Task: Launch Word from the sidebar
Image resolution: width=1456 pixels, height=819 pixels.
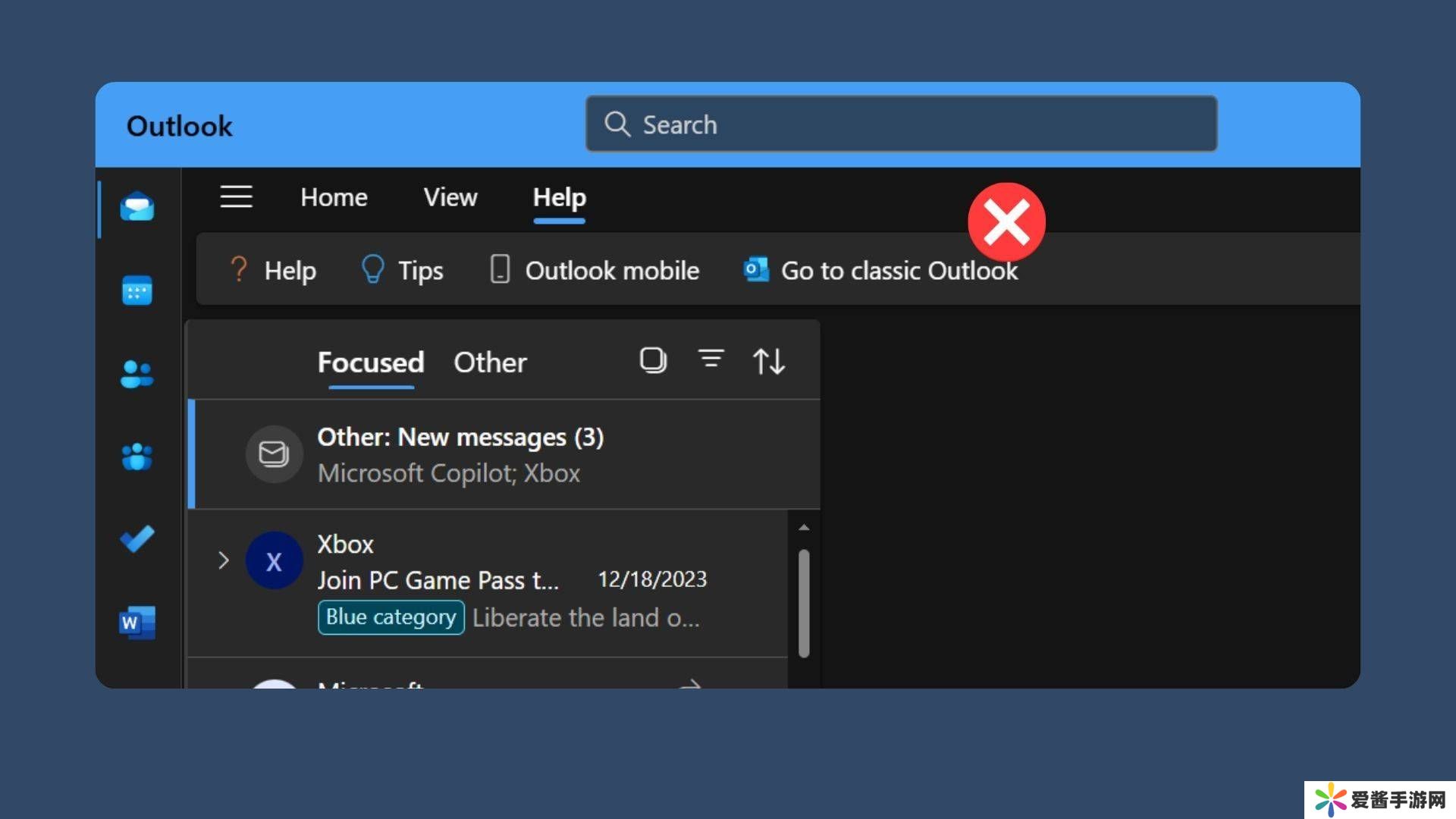Action: (137, 623)
